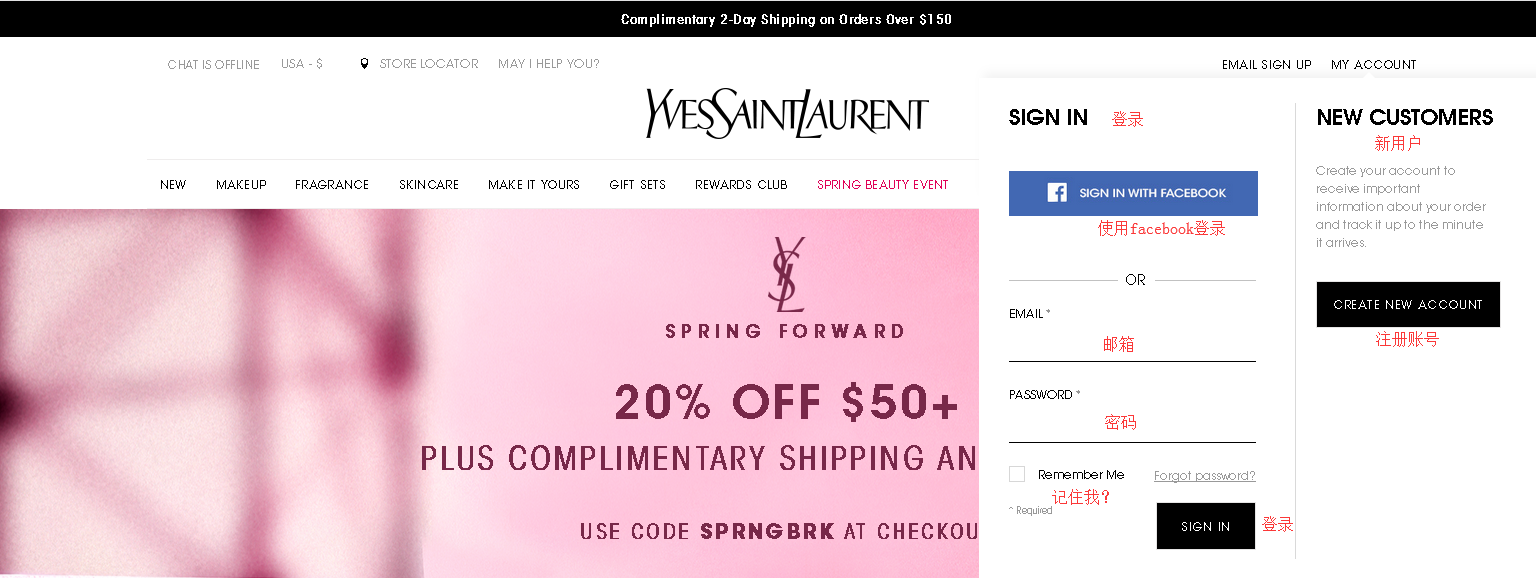This screenshot has height=578, width=1536.
Task: Toggle the Remember Me checkbox
Action: click(x=1017, y=474)
